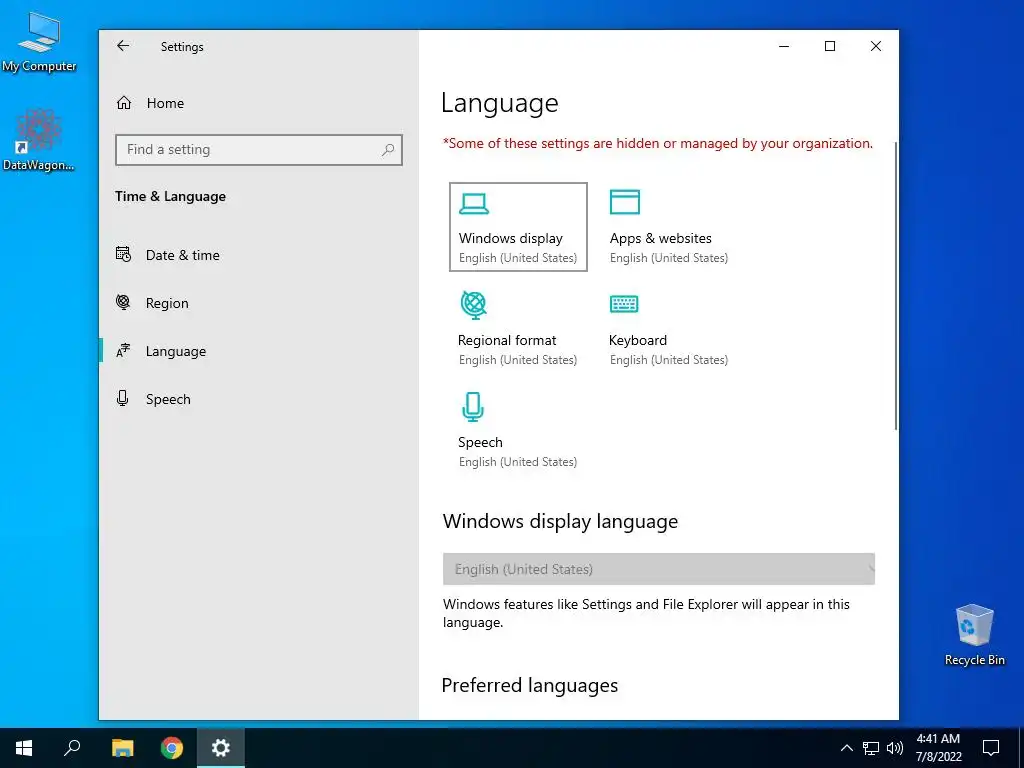
Task: Click the search magnifier in settings box
Action: (x=388, y=150)
